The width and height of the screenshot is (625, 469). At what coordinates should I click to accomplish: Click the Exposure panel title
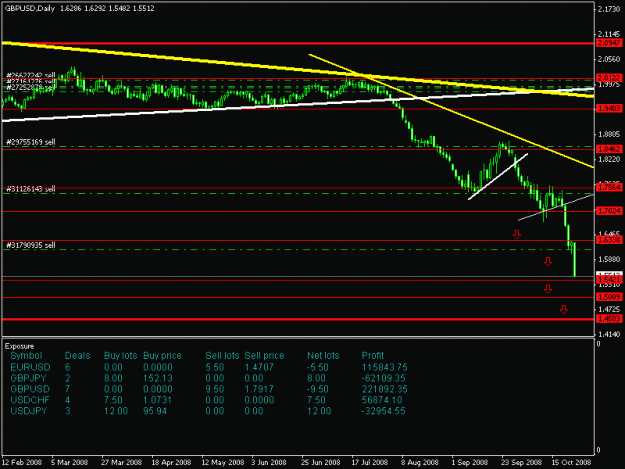pos(20,346)
